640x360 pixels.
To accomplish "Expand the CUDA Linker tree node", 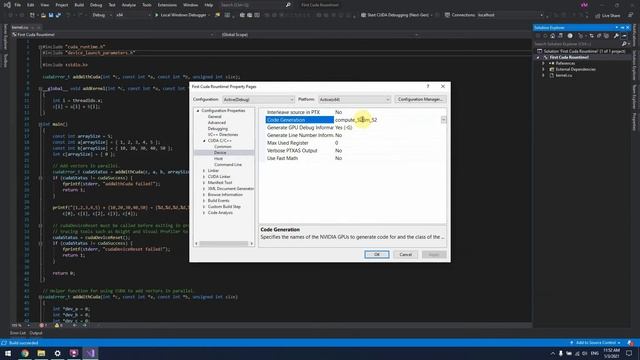I will [x=204, y=177].
